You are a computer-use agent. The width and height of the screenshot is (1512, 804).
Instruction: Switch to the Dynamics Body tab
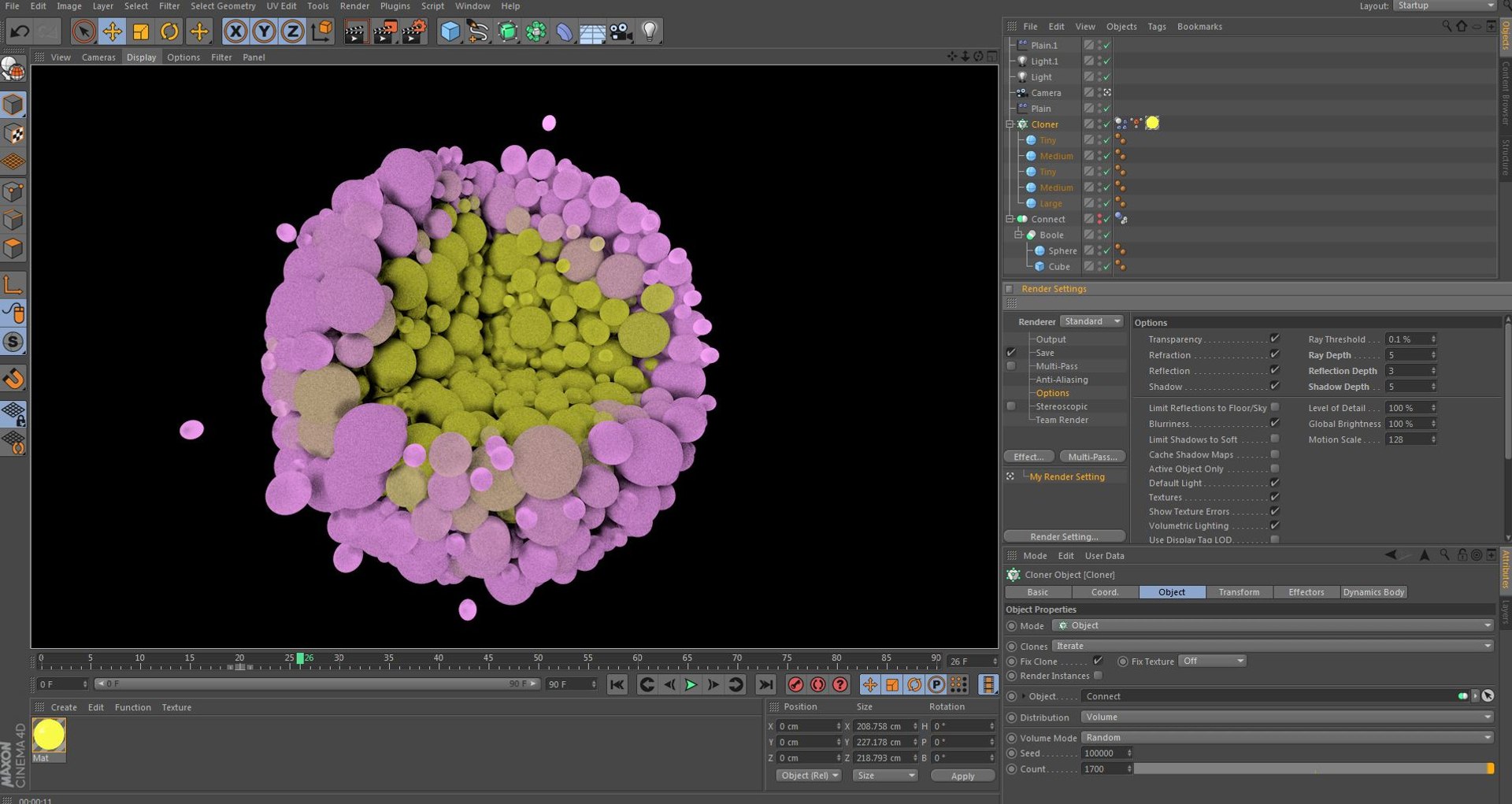1373,592
